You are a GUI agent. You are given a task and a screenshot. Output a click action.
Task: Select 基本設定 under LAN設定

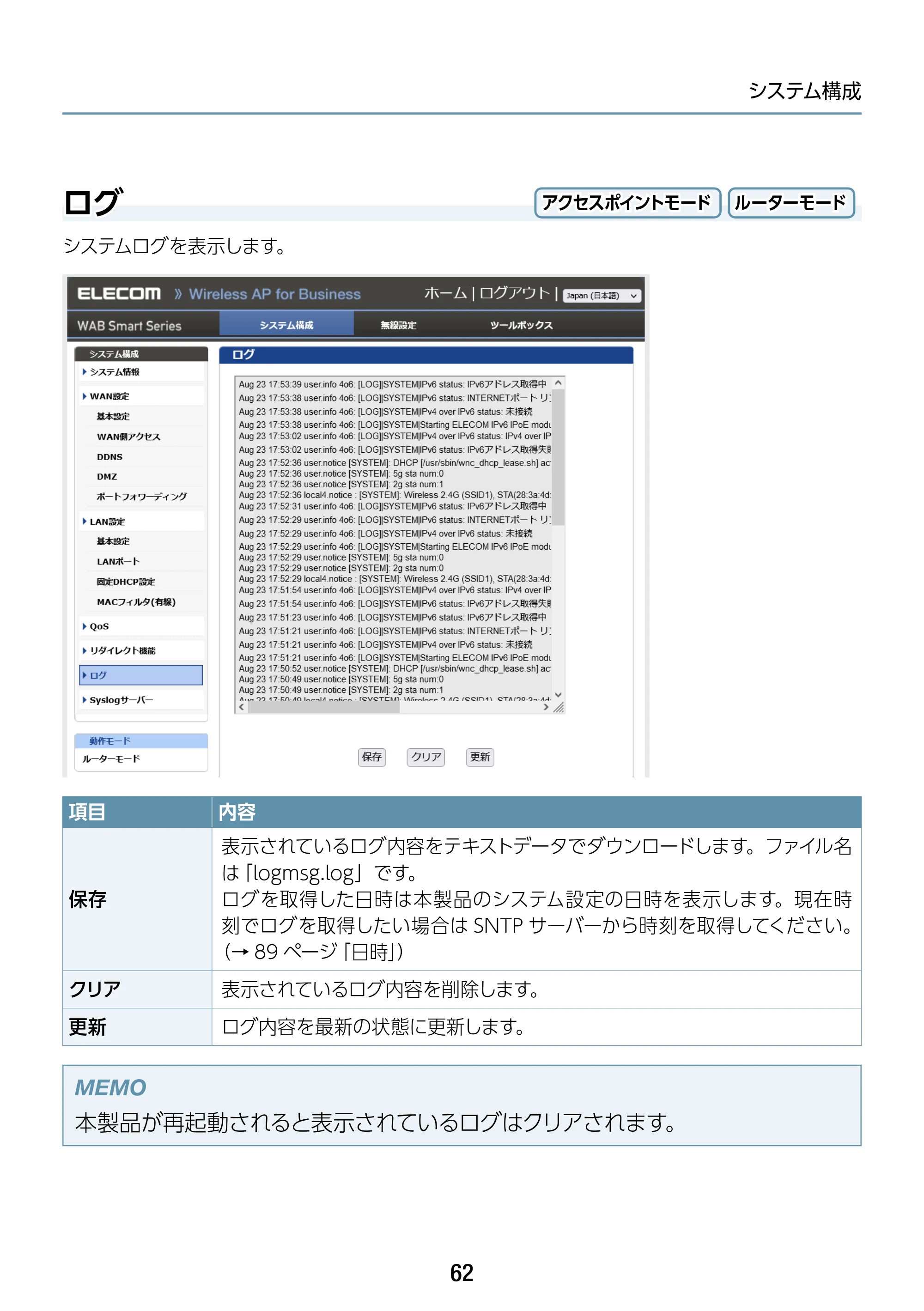pyautogui.click(x=113, y=541)
